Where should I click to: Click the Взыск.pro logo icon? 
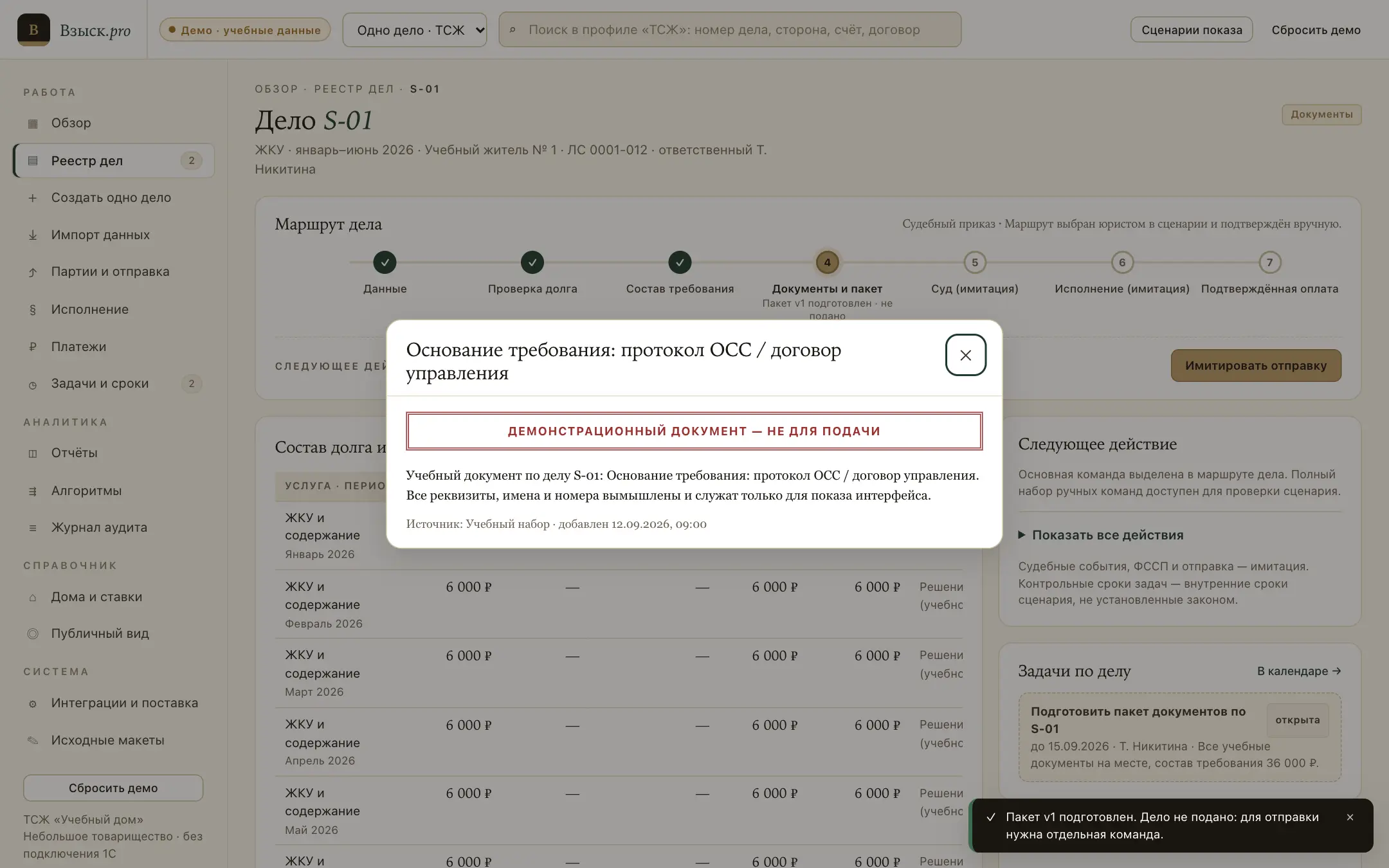tap(33, 30)
